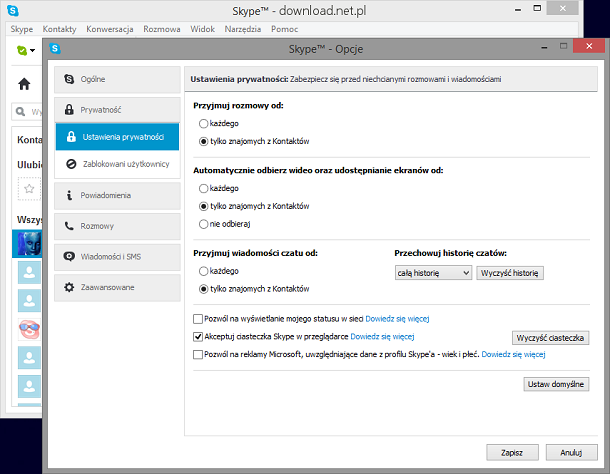Accept chat messages from każdego
610x474 pixels.
203,271
